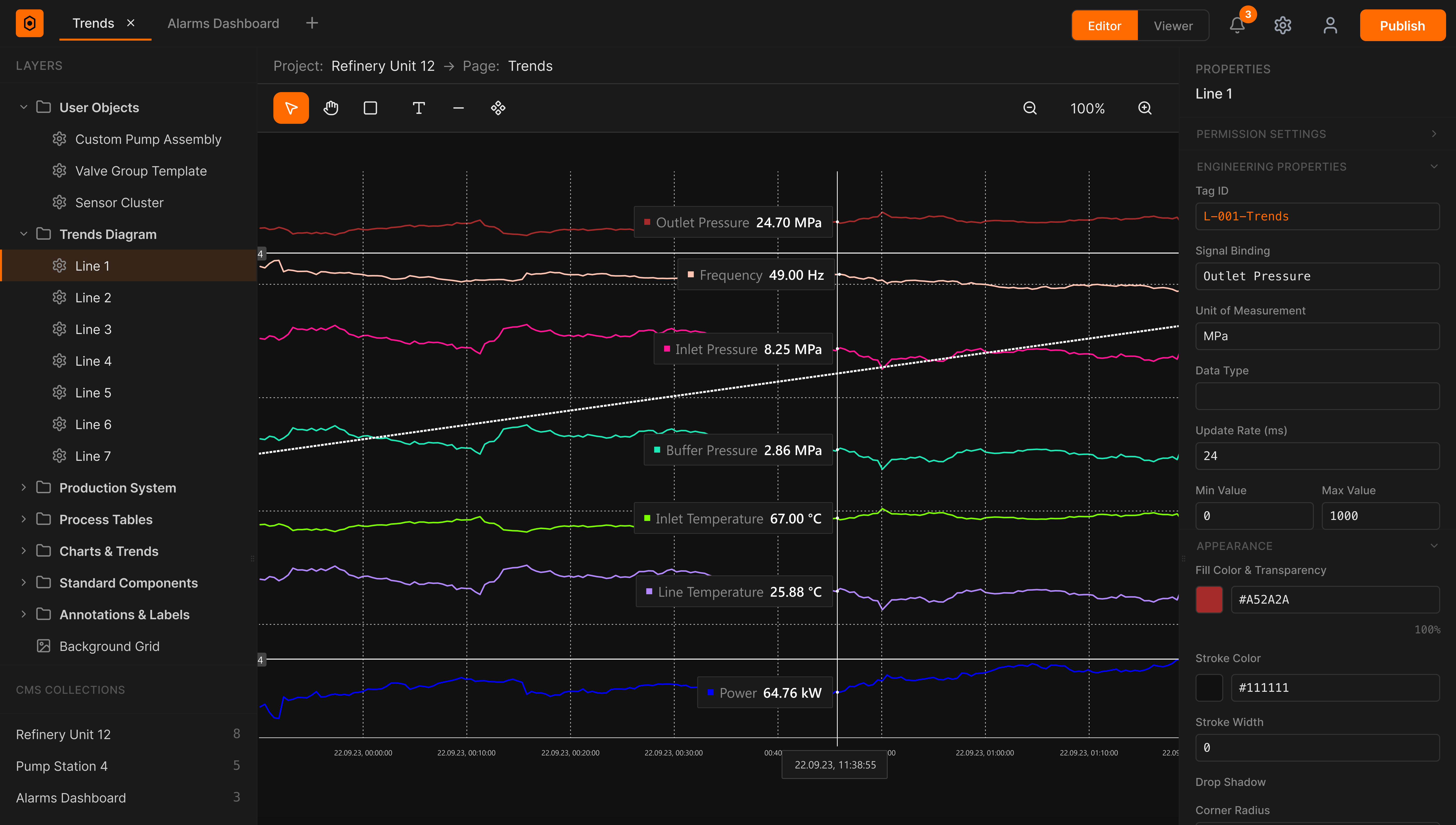Screen dimensions: 1456x825
Task: Open the stroke color dark swatch
Action: coord(1209,688)
